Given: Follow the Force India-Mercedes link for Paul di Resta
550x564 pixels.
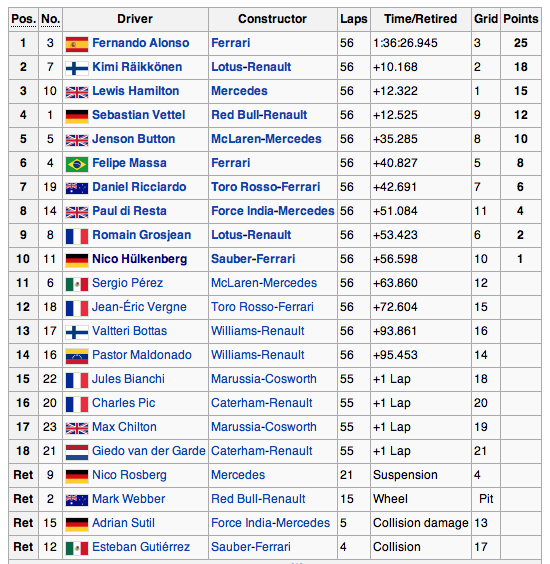Looking at the screenshot, I should pyautogui.click(x=273, y=211).
